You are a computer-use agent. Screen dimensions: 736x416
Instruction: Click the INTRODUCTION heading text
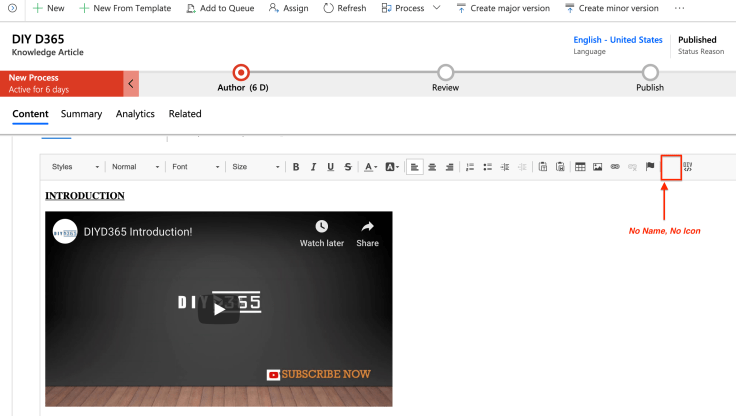click(84, 196)
